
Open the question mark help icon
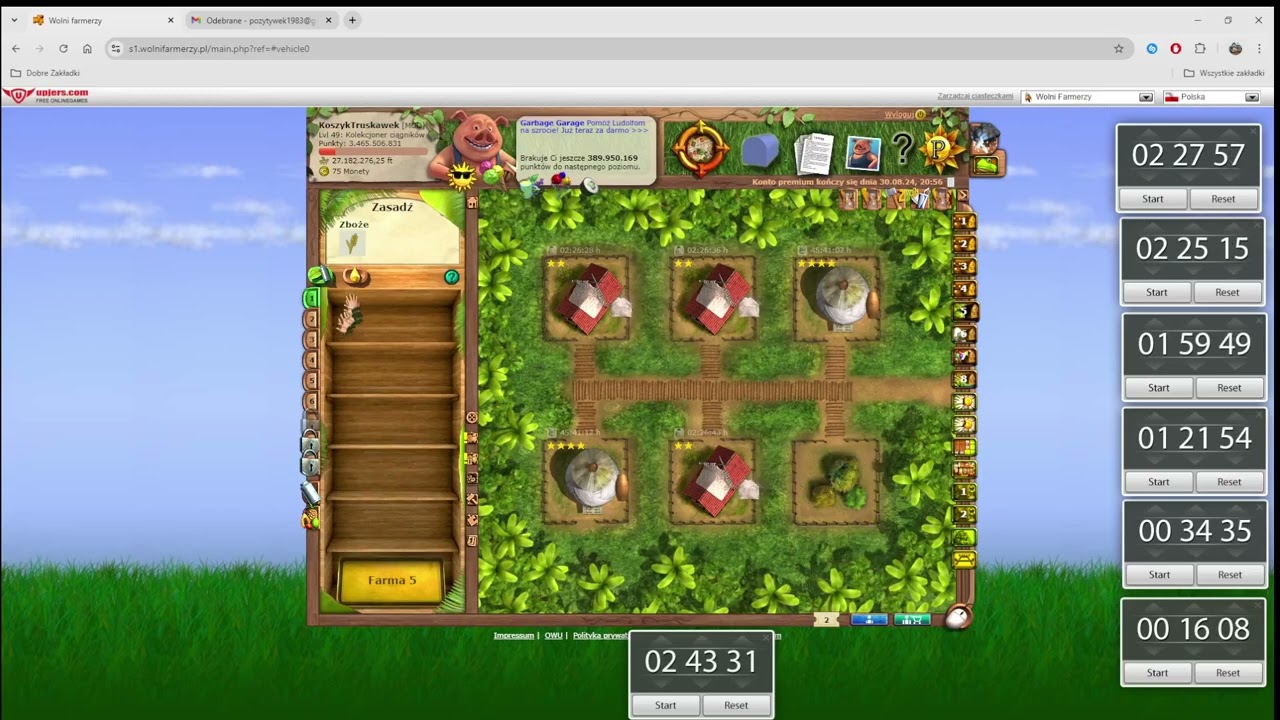[902, 149]
